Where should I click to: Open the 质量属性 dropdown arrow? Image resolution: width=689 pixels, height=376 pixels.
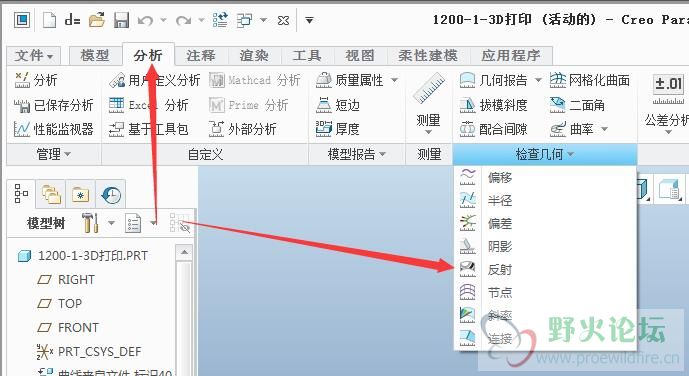coord(395,80)
